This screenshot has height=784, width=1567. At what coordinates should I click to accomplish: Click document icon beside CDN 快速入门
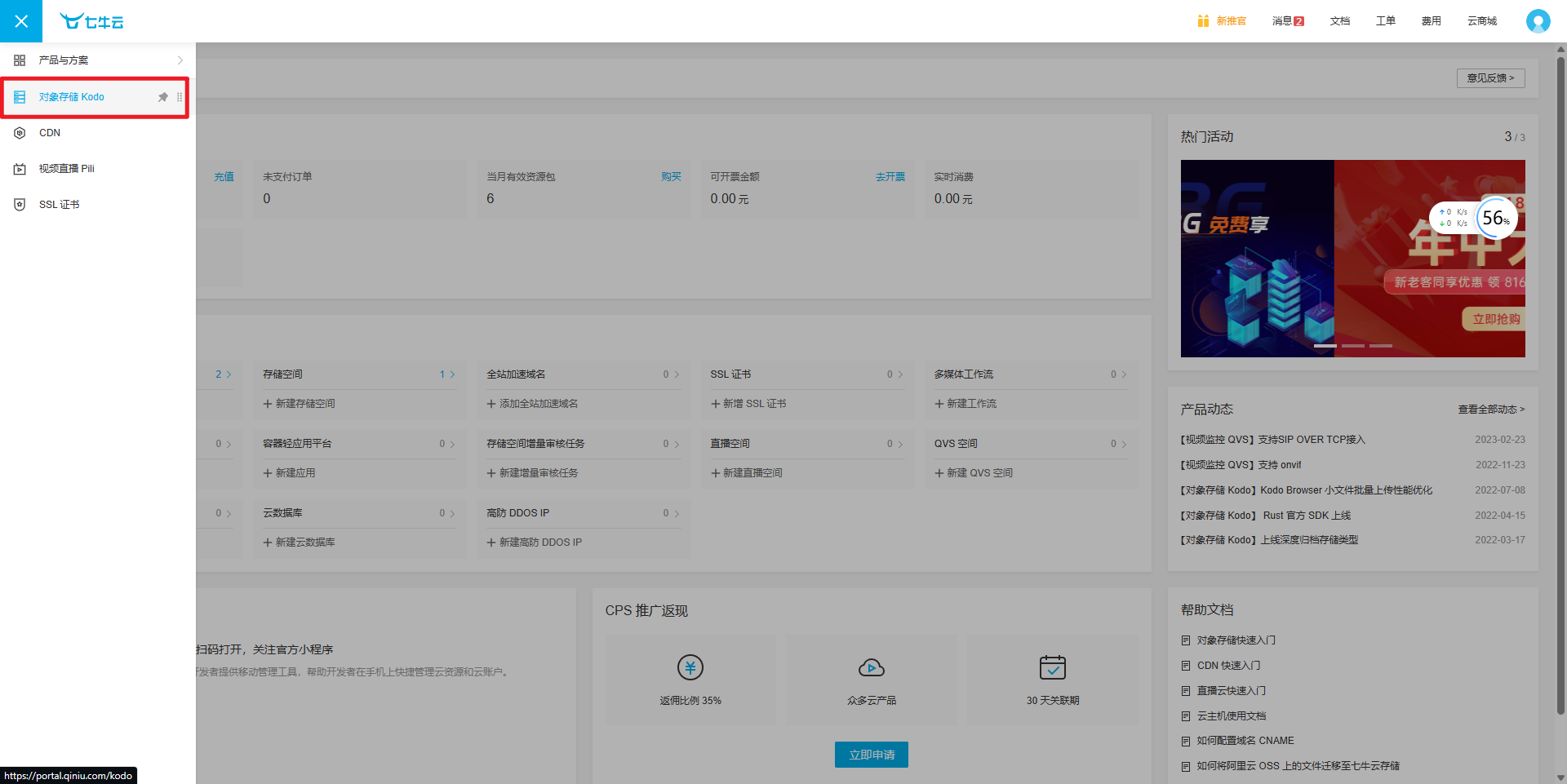pos(1186,666)
